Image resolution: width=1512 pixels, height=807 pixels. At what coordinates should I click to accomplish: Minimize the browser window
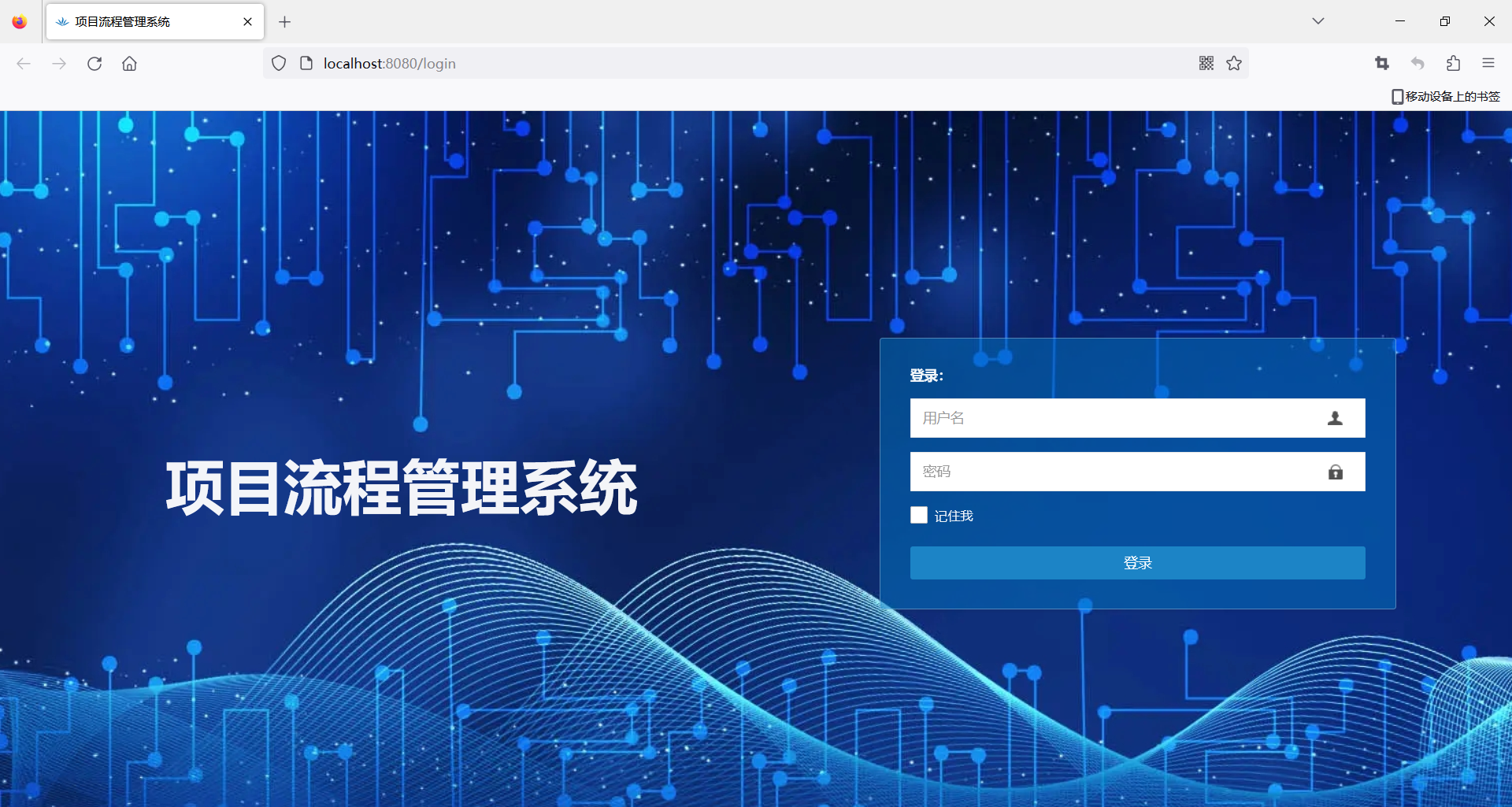point(1400,21)
